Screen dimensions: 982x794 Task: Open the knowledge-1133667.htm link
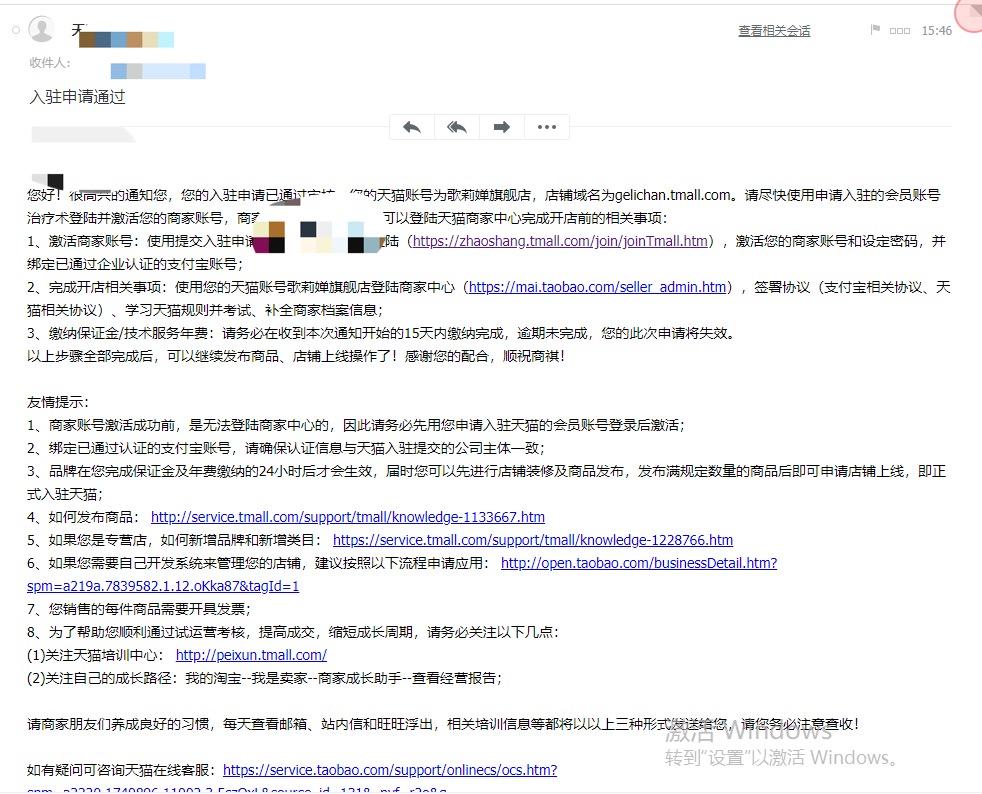coord(348,517)
